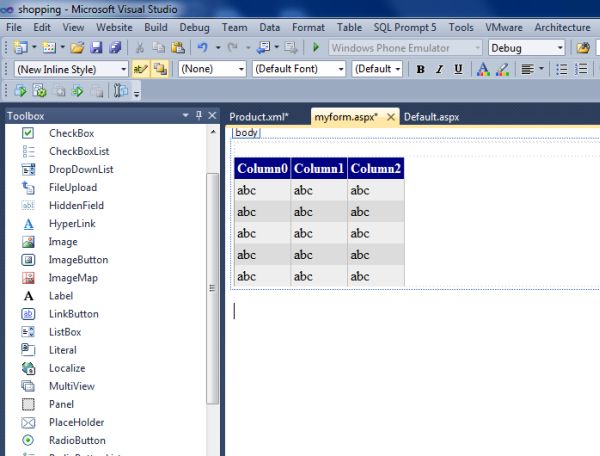Select the RadioButton control in Toolbox
Viewport: 600px width, 456px height.
(x=77, y=440)
